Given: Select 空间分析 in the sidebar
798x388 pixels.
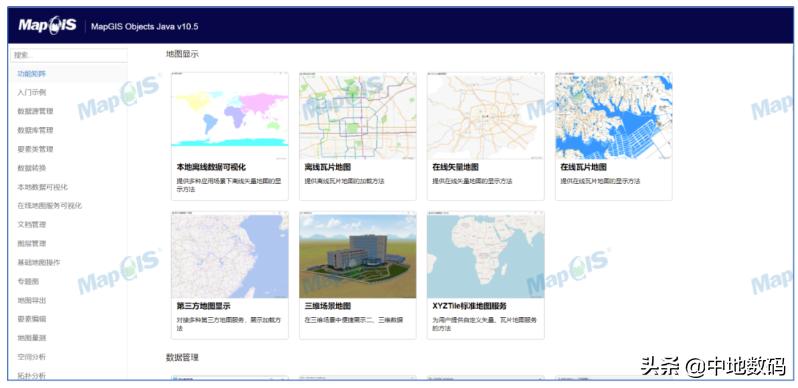Looking at the screenshot, I should [32, 356].
